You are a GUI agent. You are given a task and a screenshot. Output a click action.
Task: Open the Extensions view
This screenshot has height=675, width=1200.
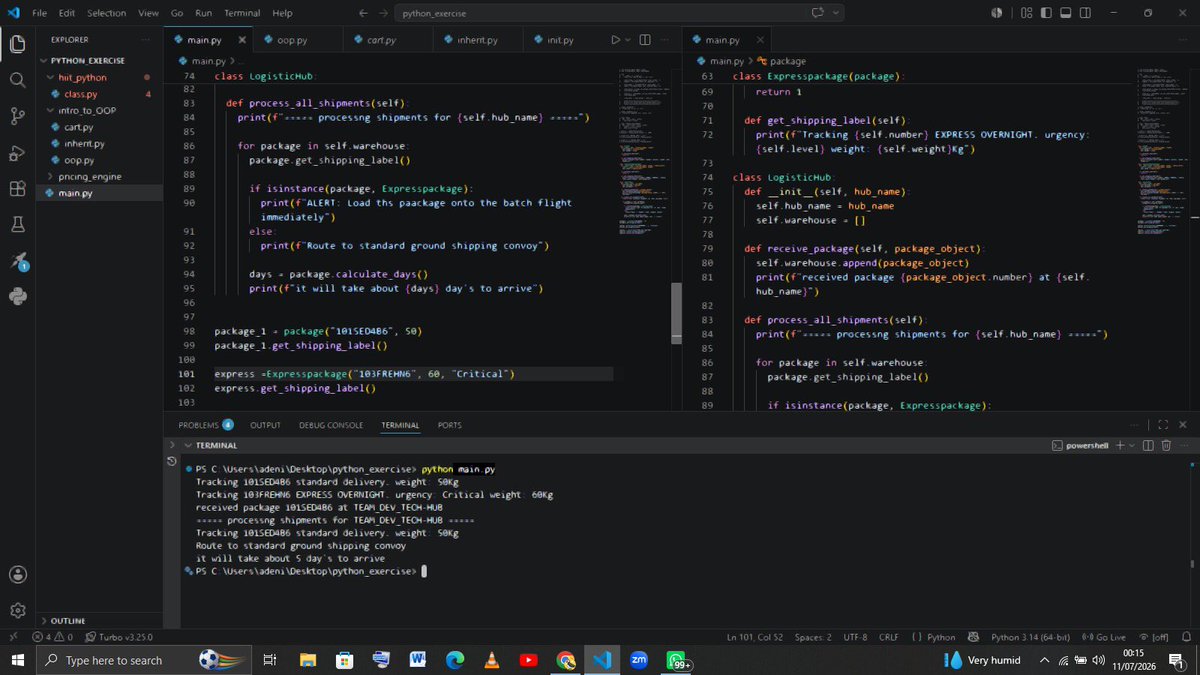(x=17, y=189)
